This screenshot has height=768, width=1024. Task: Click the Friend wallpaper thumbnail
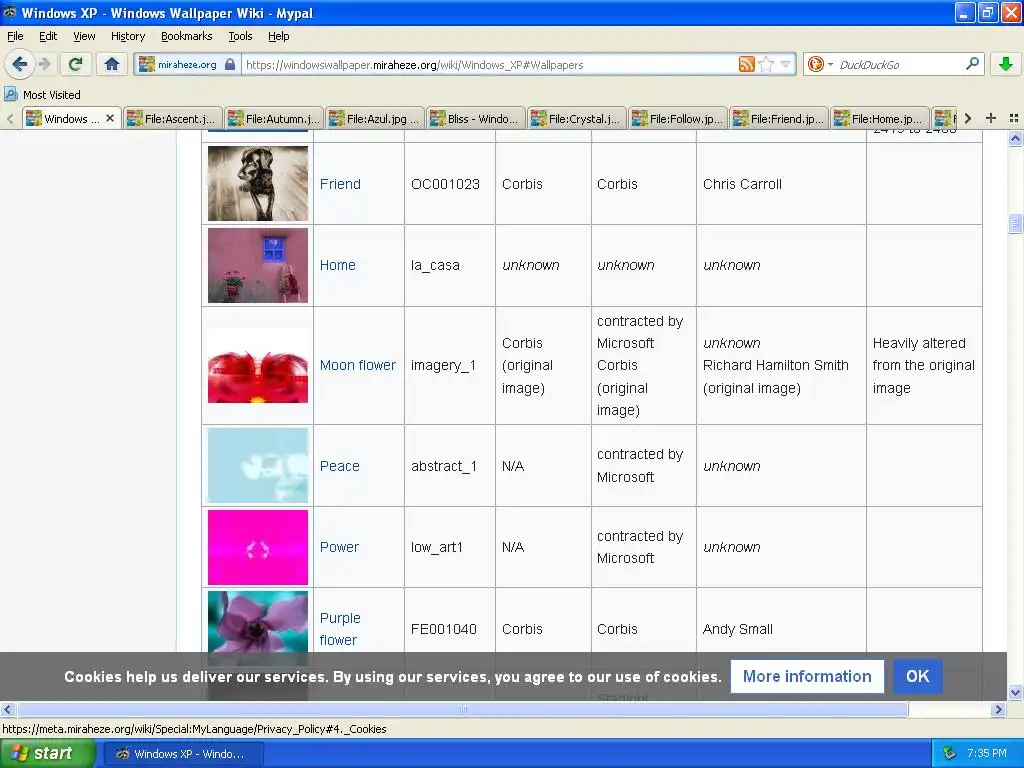point(258,184)
